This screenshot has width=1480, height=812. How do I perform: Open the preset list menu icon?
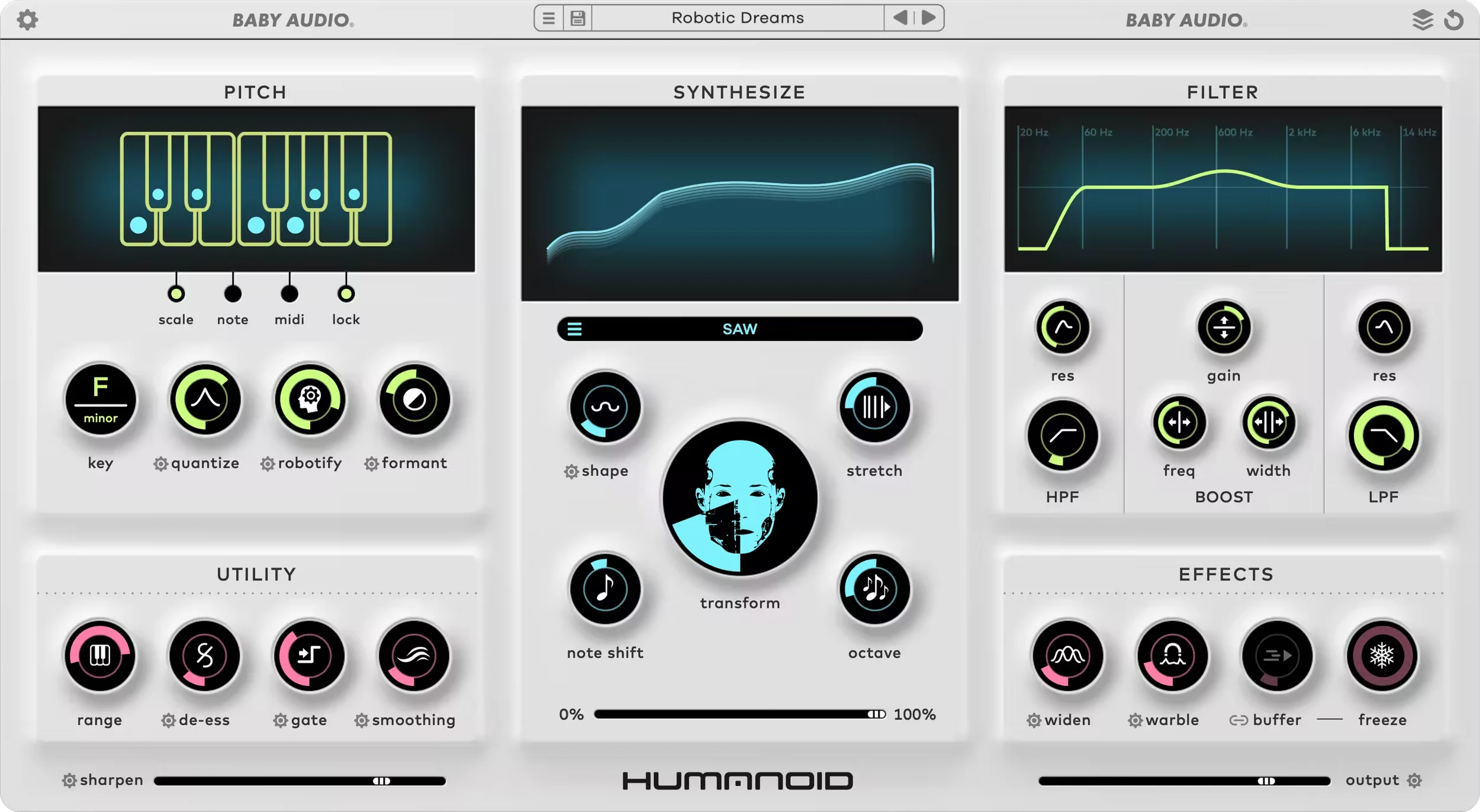coord(549,18)
